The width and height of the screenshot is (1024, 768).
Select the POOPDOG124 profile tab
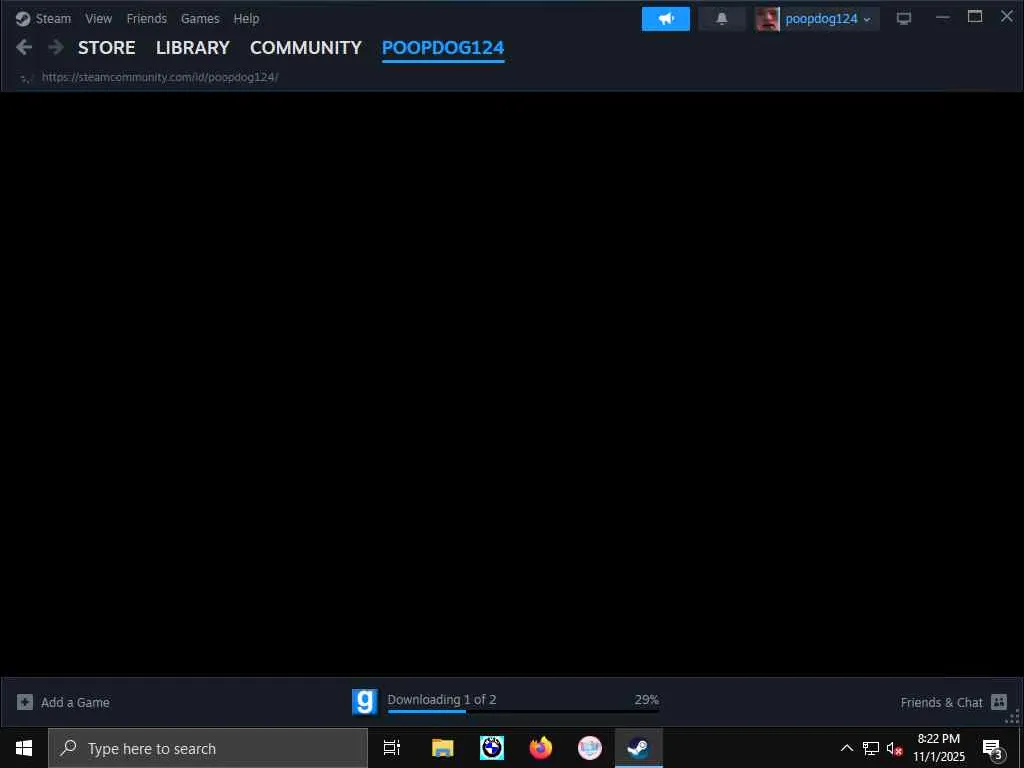point(443,48)
